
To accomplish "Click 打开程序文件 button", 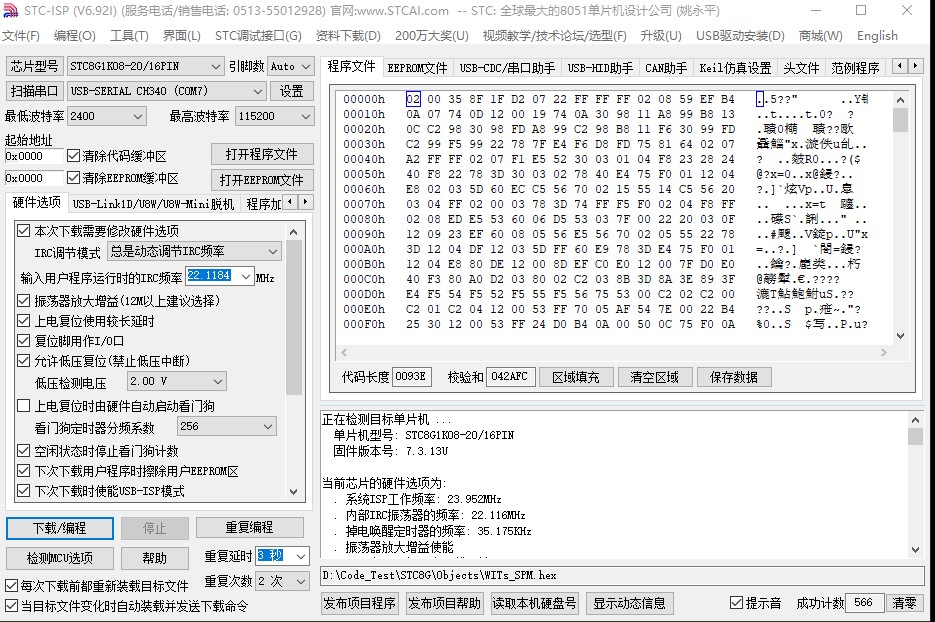I will click(262, 154).
